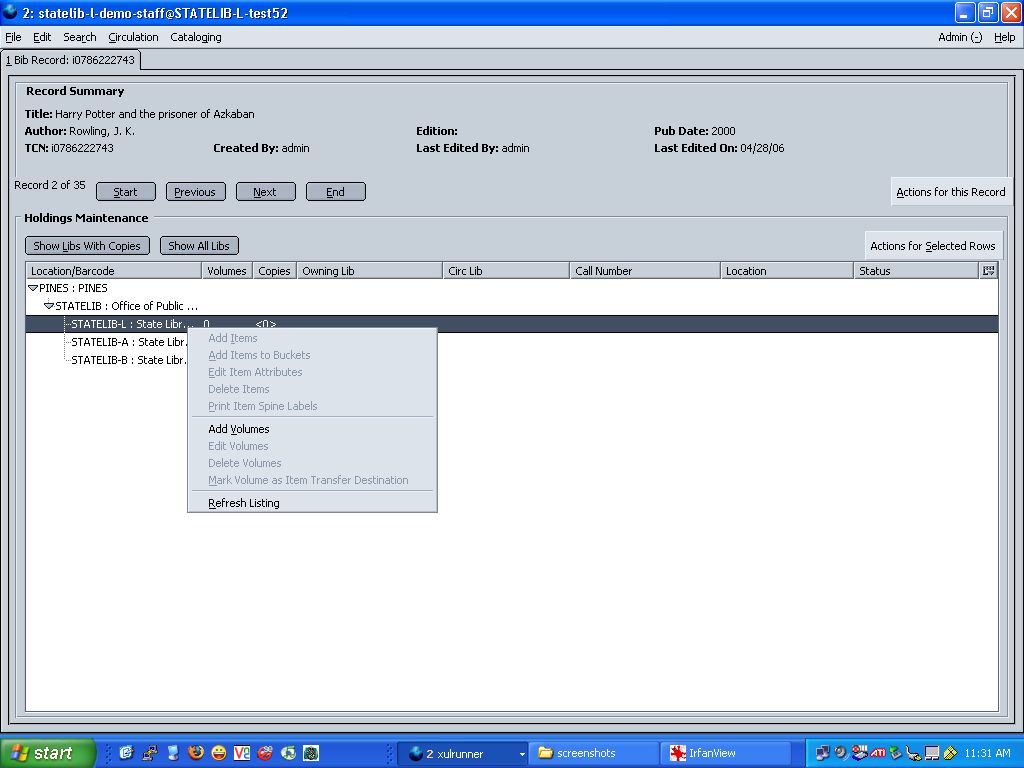1024x768 pixels.
Task: Click the ATI icon in the system tray
Action: tap(877, 753)
